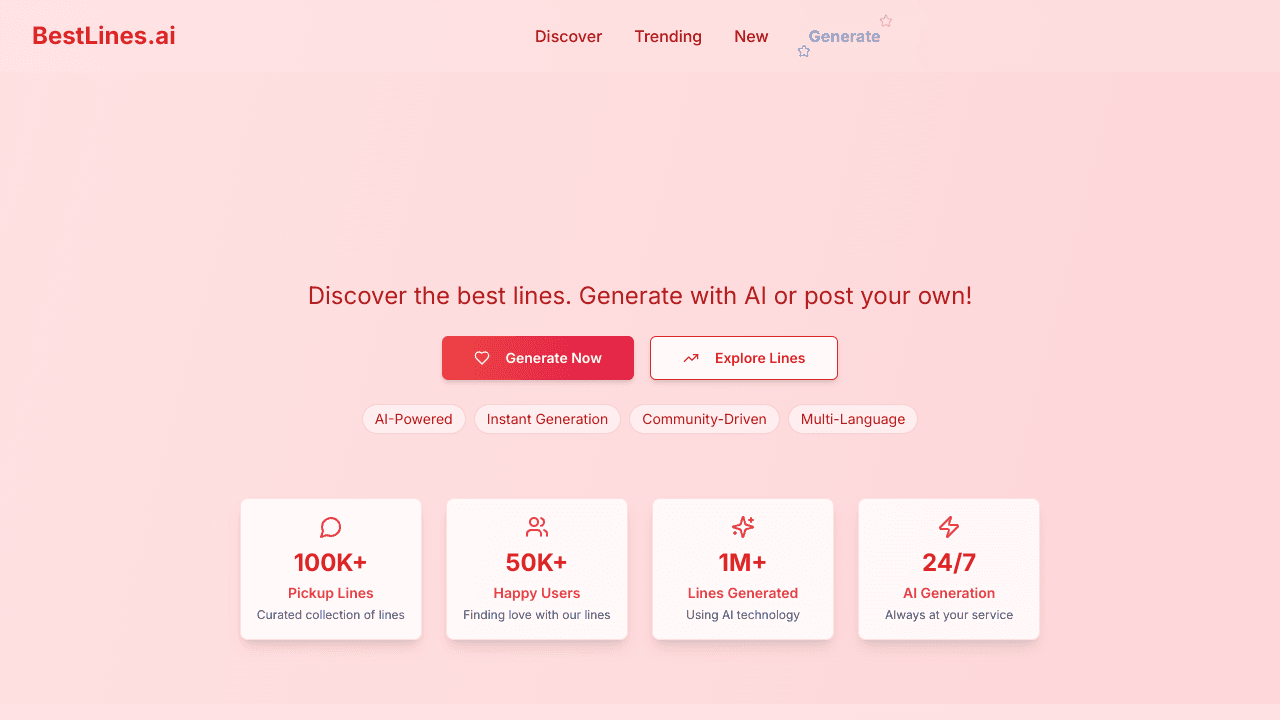Select the Community-Driven pill
The width and height of the screenshot is (1280, 720).
(x=704, y=419)
